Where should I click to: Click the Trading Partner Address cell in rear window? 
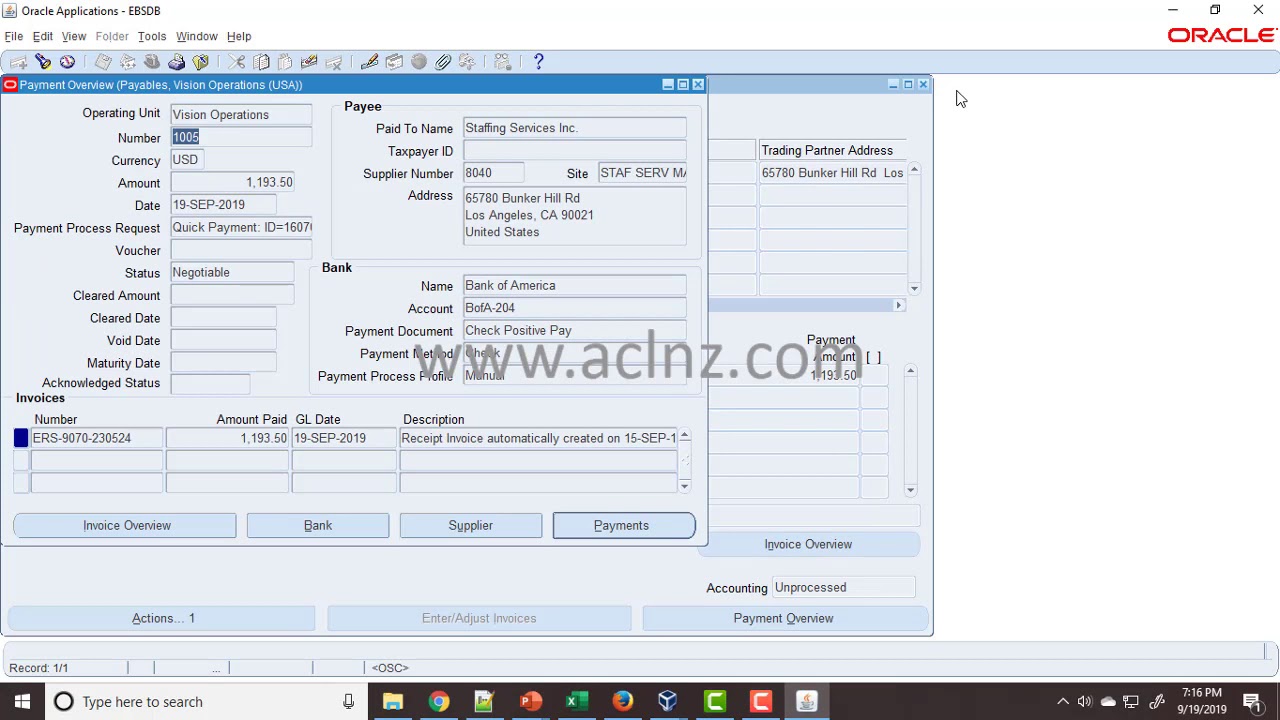point(833,173)
